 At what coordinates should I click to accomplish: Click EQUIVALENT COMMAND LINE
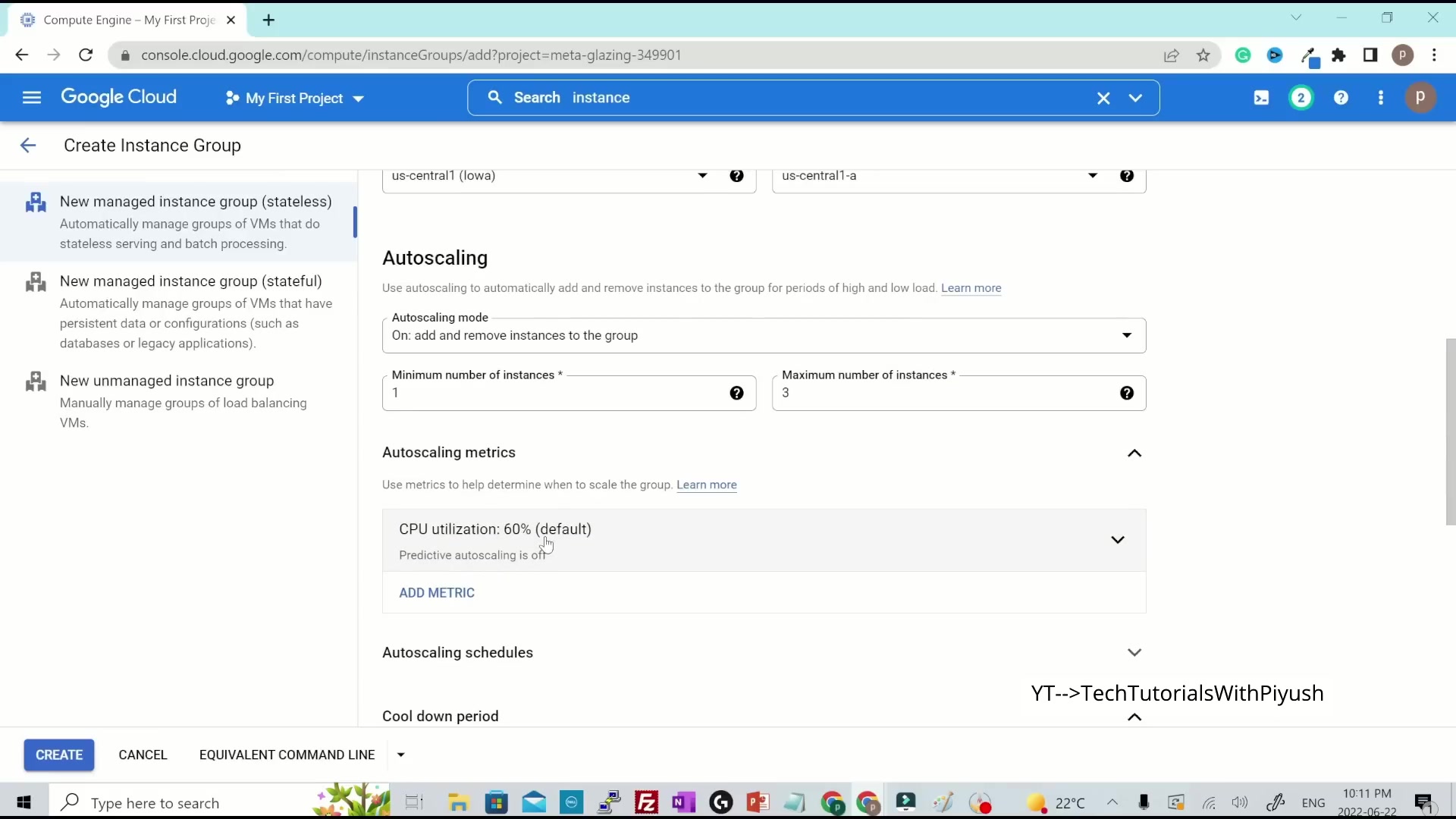pos(287,755)
